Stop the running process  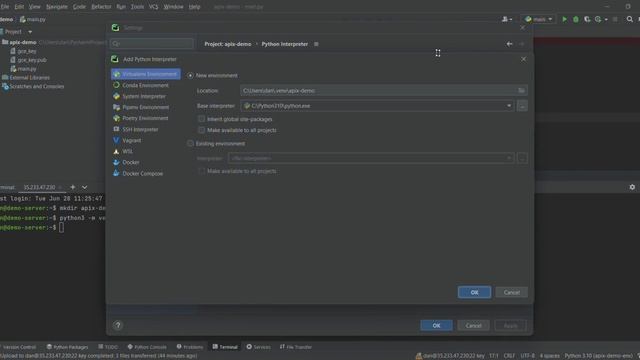point(615,19)
